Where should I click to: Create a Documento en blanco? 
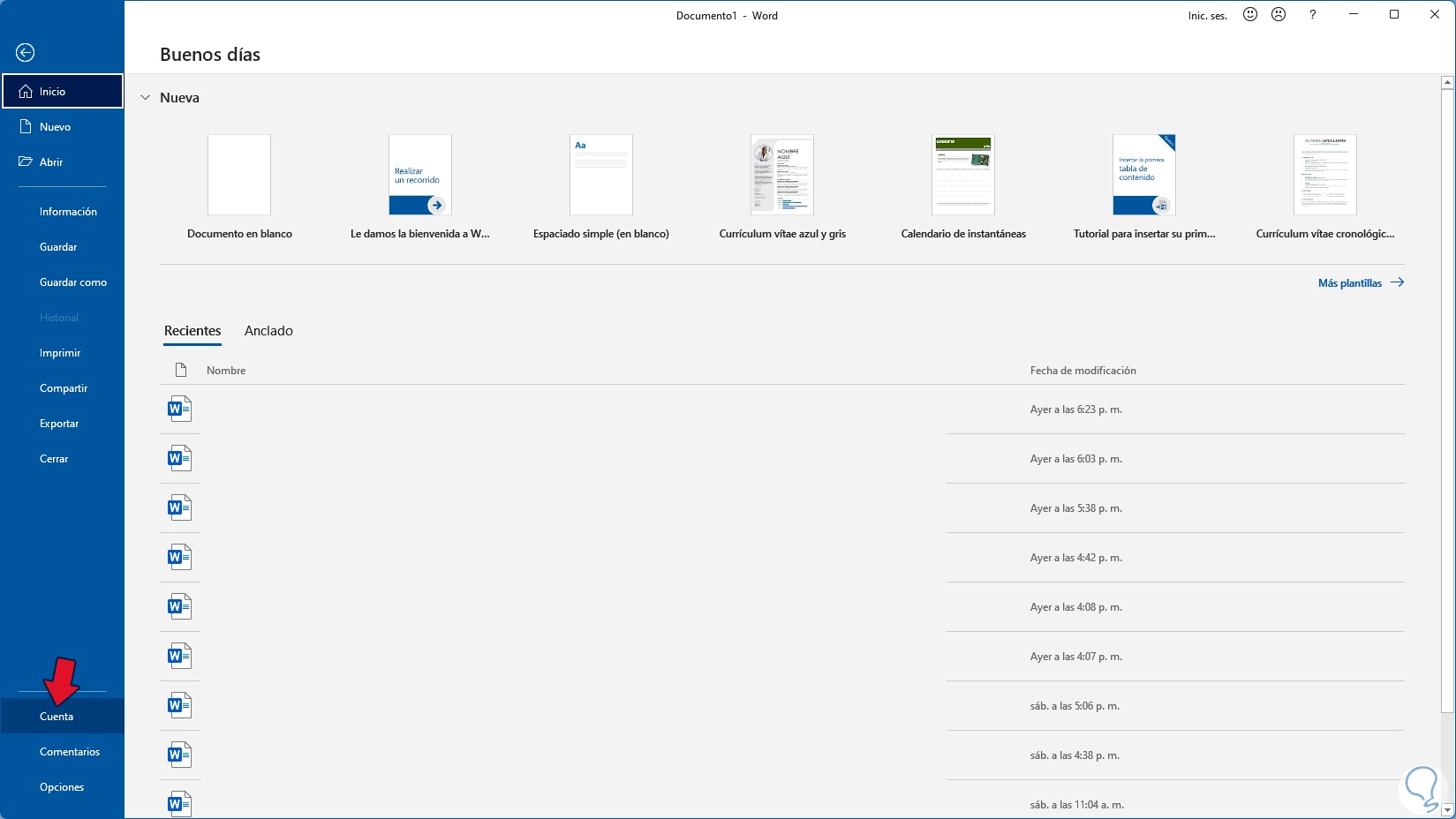(x=239, y=187)
